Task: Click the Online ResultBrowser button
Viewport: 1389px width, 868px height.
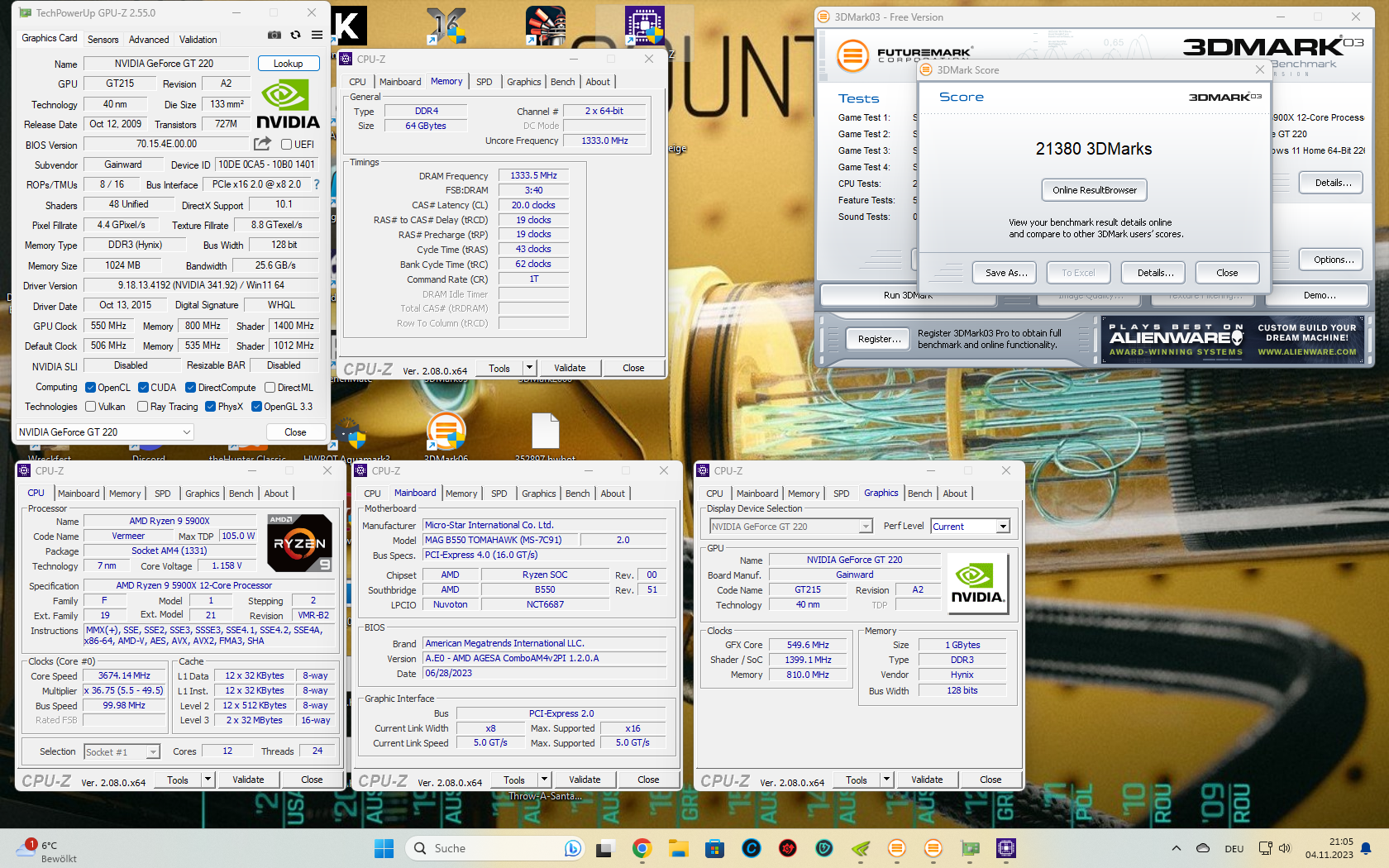Action: click(1095, 190)
